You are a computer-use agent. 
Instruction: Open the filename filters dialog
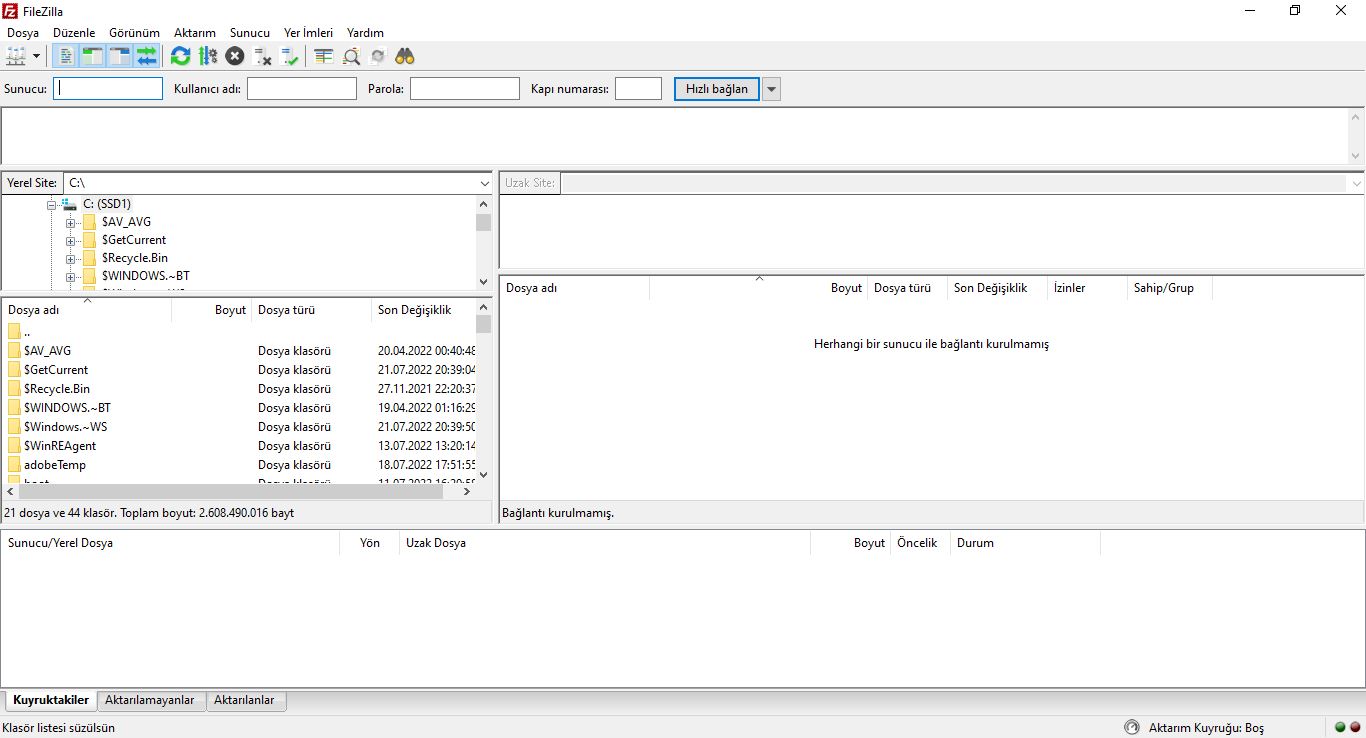coord(323,56)
